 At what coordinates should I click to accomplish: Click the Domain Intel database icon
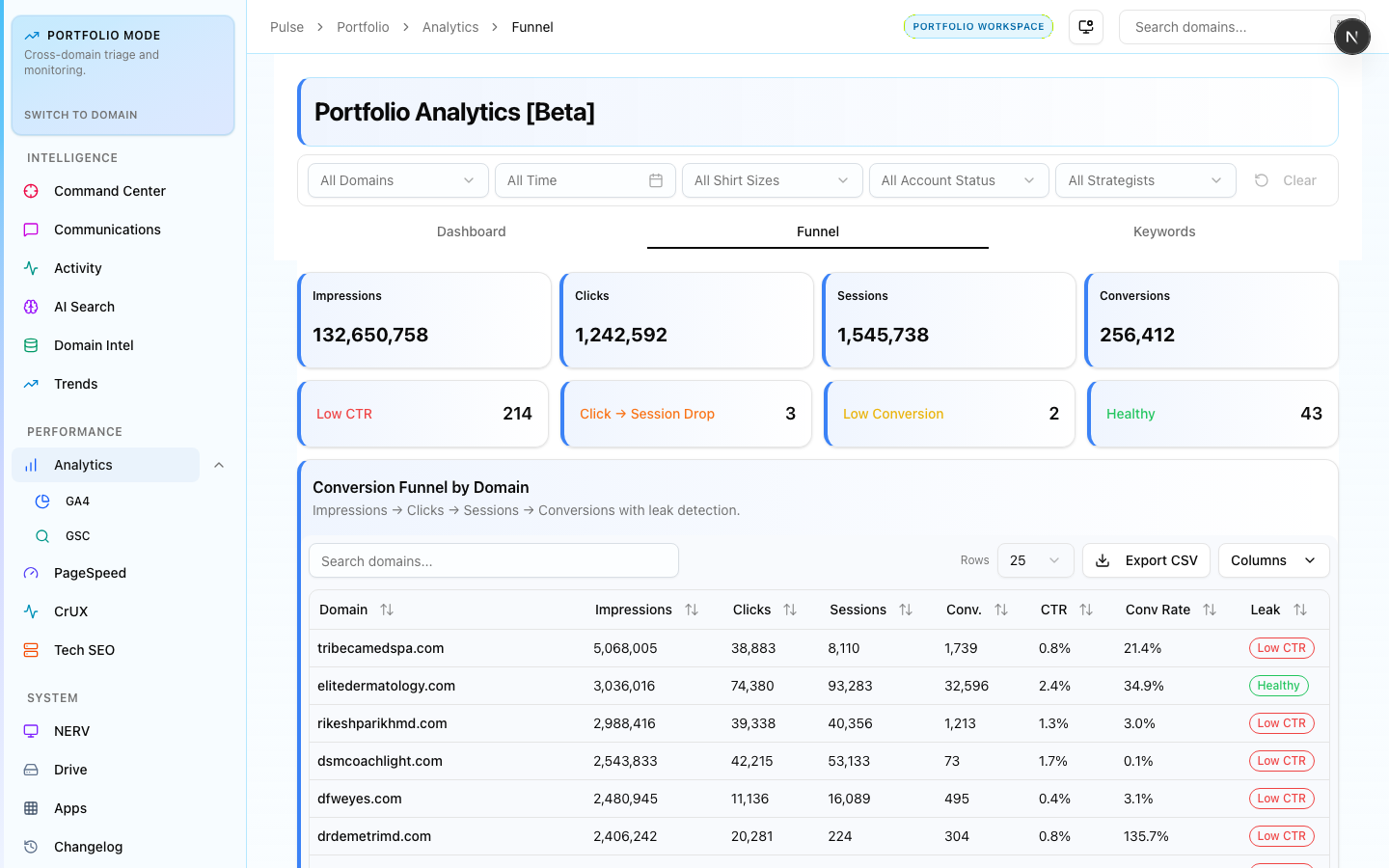31,345
